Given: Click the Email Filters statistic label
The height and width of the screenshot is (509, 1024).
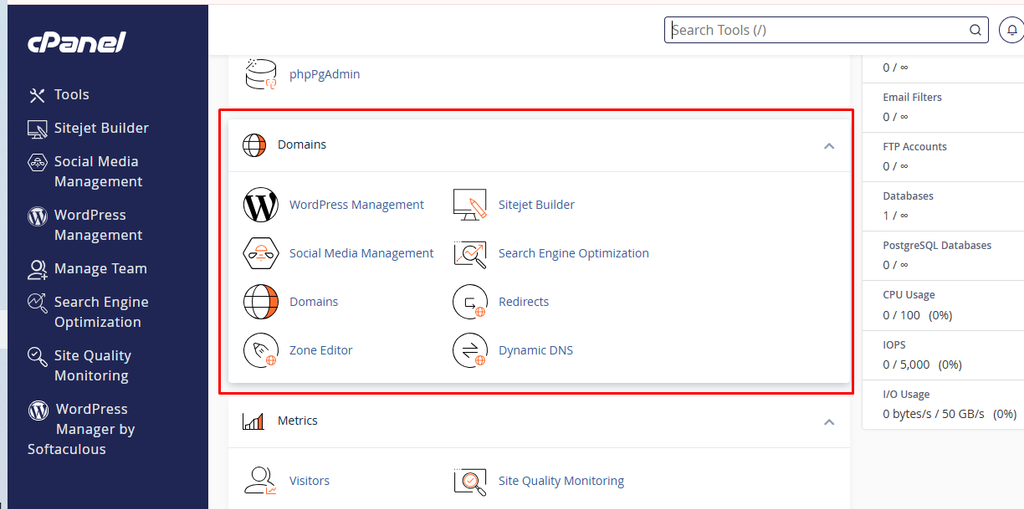Looking at the screenshot, I should click(x=912, y=97).
